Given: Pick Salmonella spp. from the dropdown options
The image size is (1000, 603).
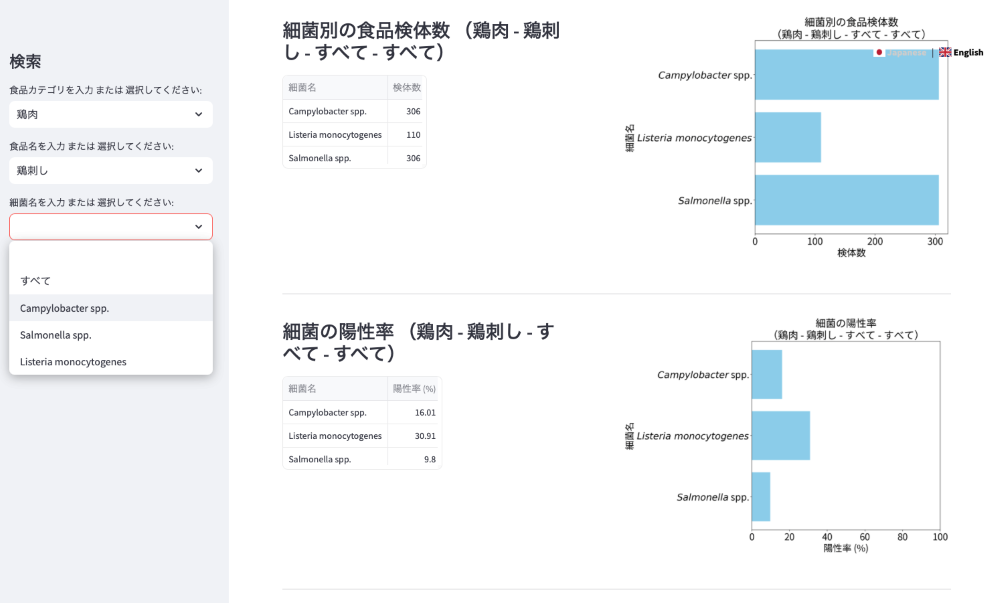Looking at the screenshot, I should tap(55, 335).
